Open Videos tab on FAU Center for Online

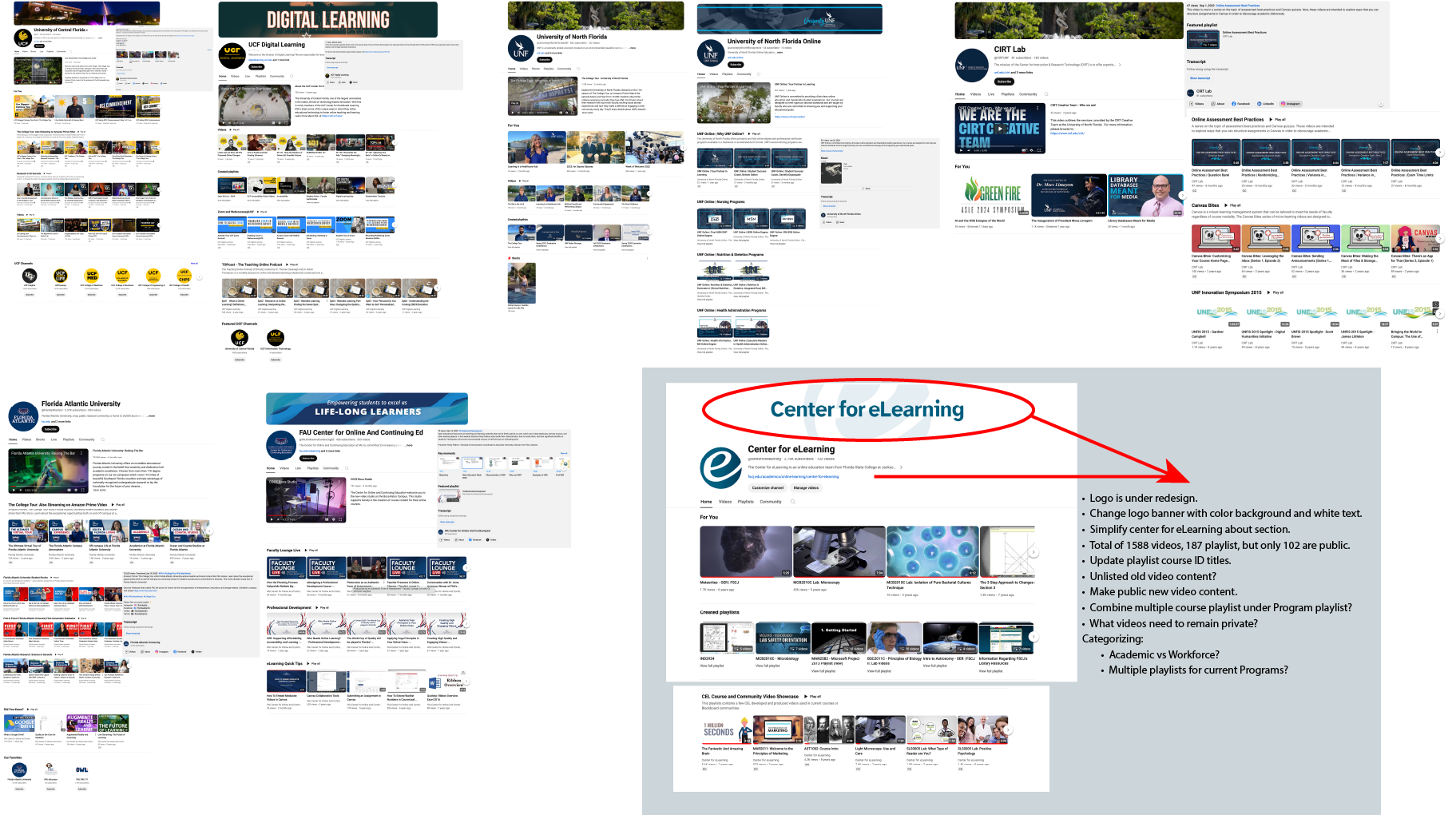284,468
